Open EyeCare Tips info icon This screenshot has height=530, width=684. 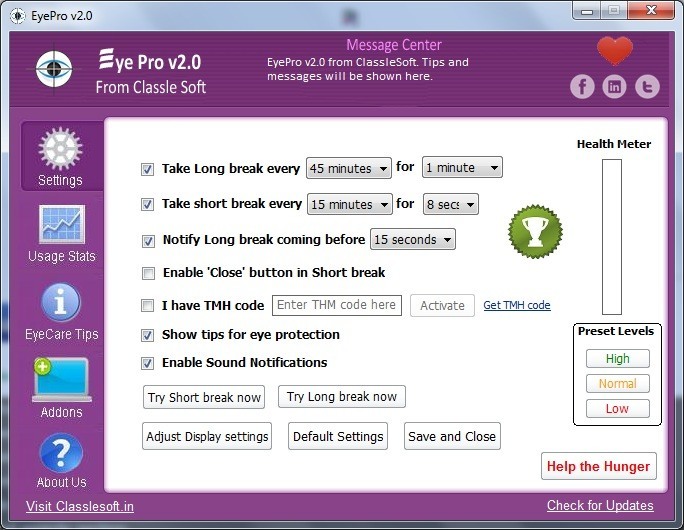(x=61, y=303)
